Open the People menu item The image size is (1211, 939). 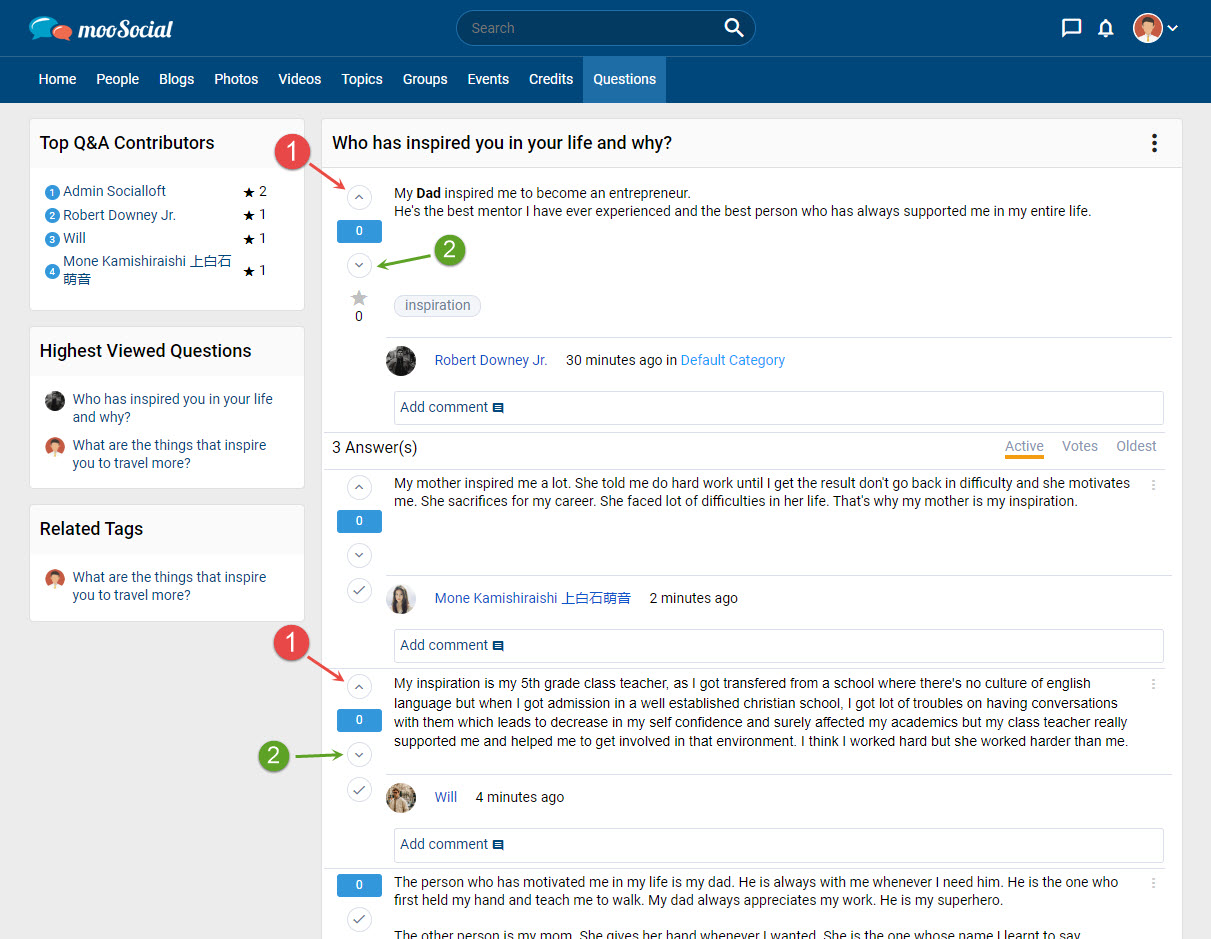118,79
